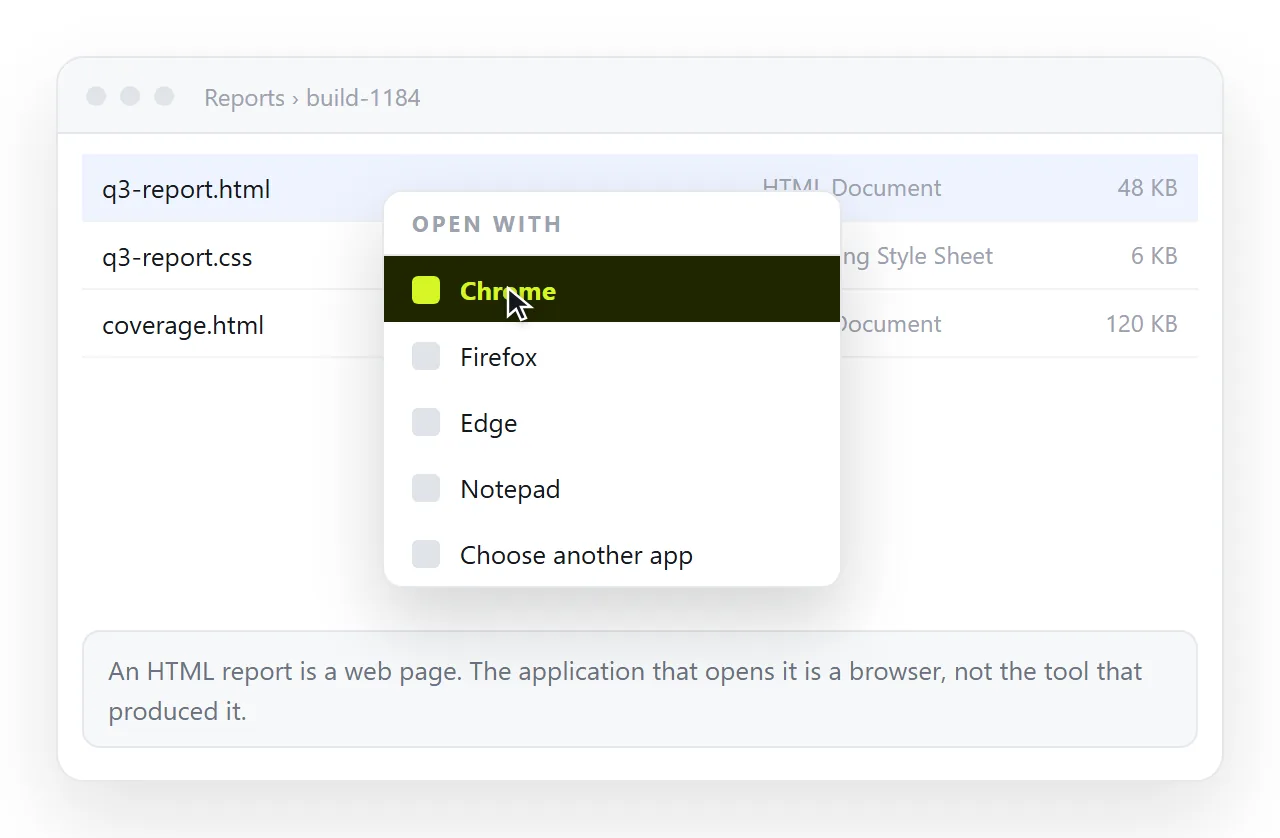
Task: Click the 120 KB size value
Action: tap(1141, 324)
